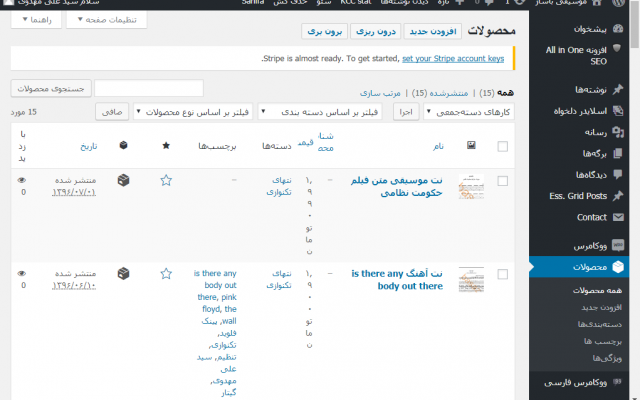The height and width of the screenshot is (400, 640).
Task: Open product نت آهنگ is there any body out there
Action: click(x=397, y=280)
